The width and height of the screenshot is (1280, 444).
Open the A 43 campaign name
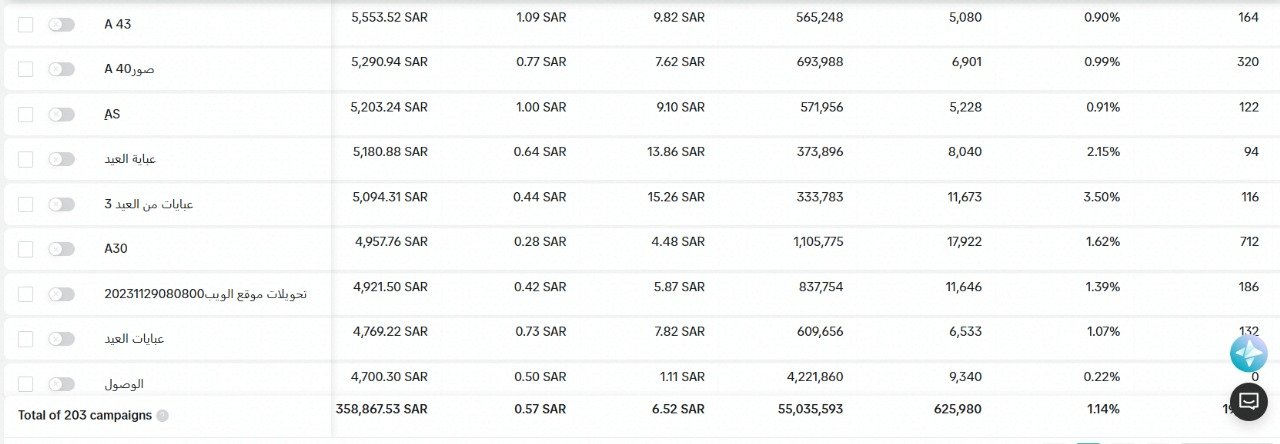pyautogui.click(x=118, y=24)
